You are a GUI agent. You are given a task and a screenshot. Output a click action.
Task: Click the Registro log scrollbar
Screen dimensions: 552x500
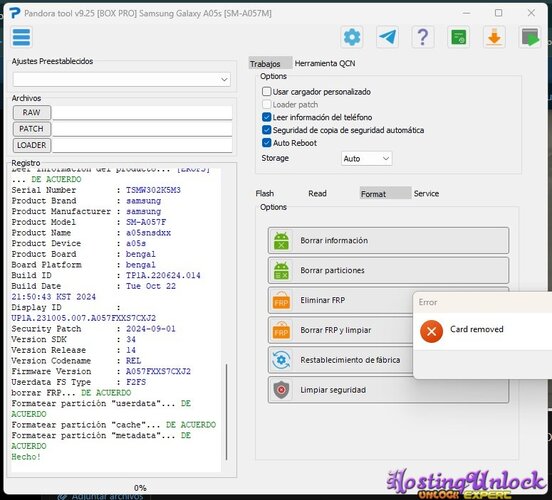coord(226,412)
